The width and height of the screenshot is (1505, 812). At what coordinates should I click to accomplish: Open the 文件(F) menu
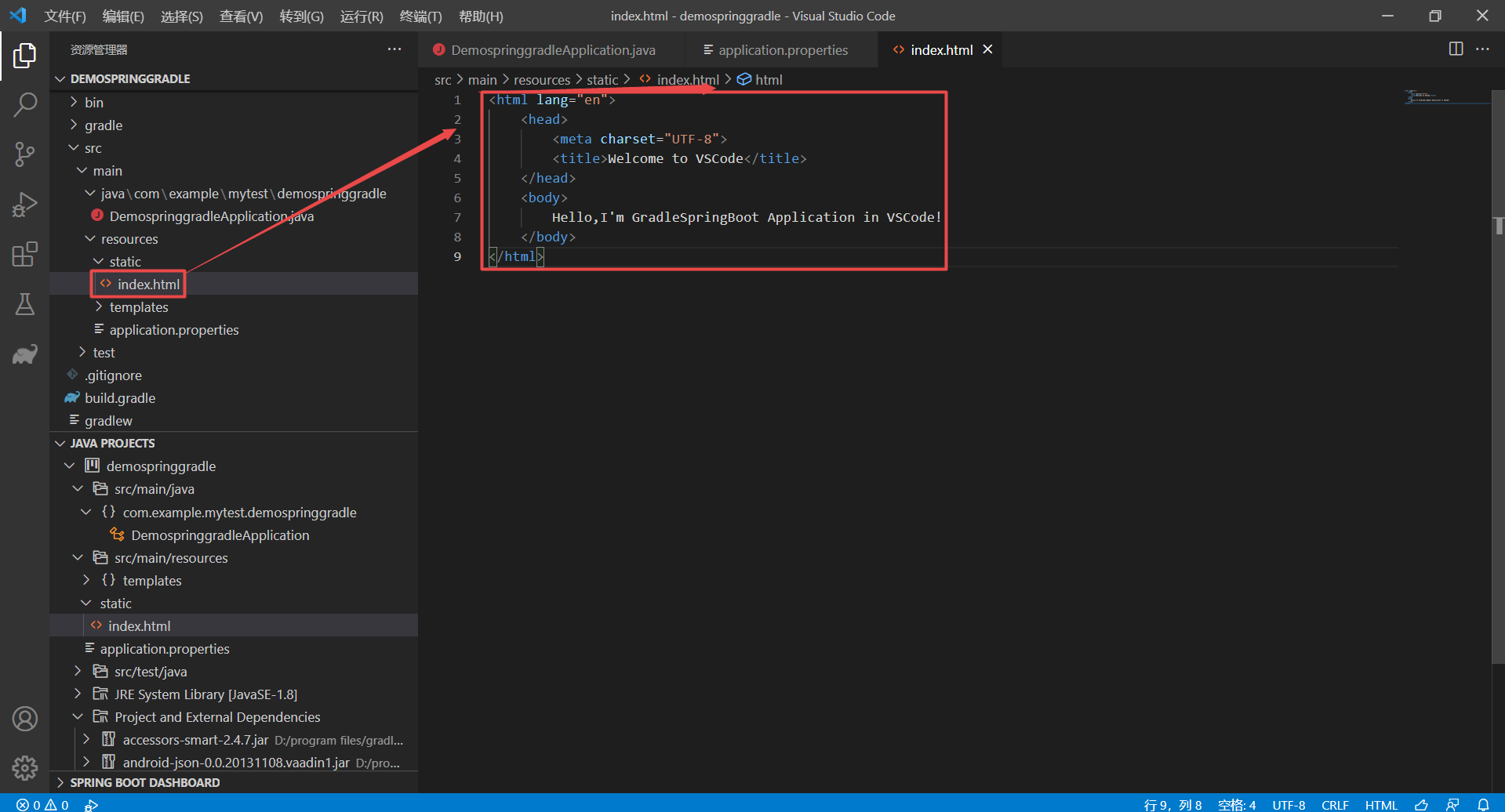[65, 16]
